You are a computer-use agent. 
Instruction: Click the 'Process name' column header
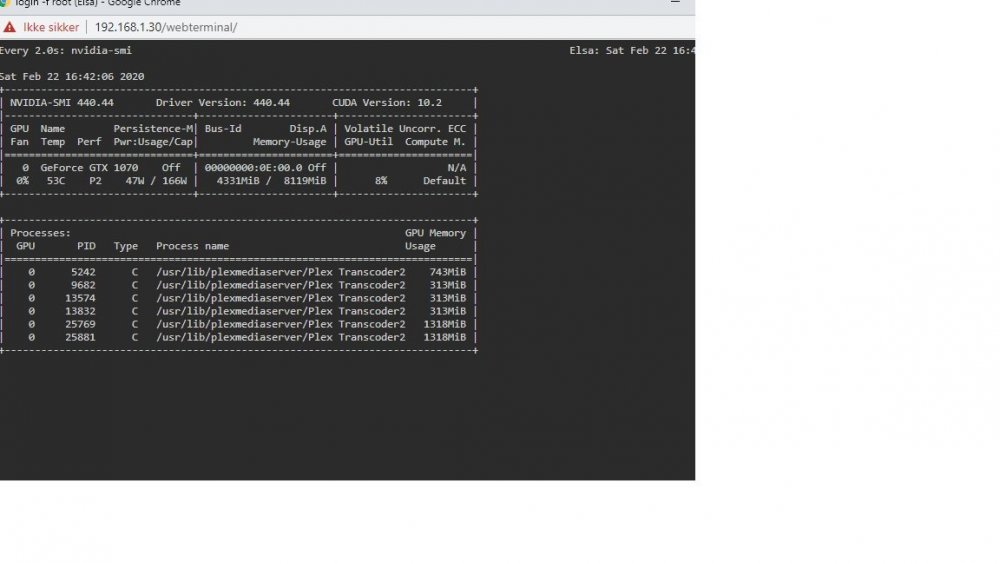point(193,246)
